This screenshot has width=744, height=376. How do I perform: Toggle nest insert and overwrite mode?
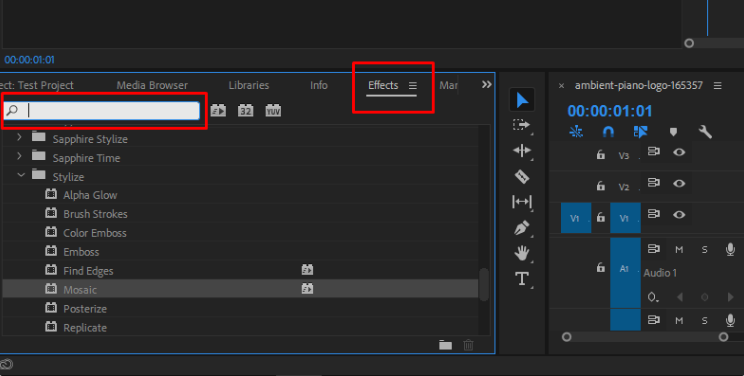(576, 132)
